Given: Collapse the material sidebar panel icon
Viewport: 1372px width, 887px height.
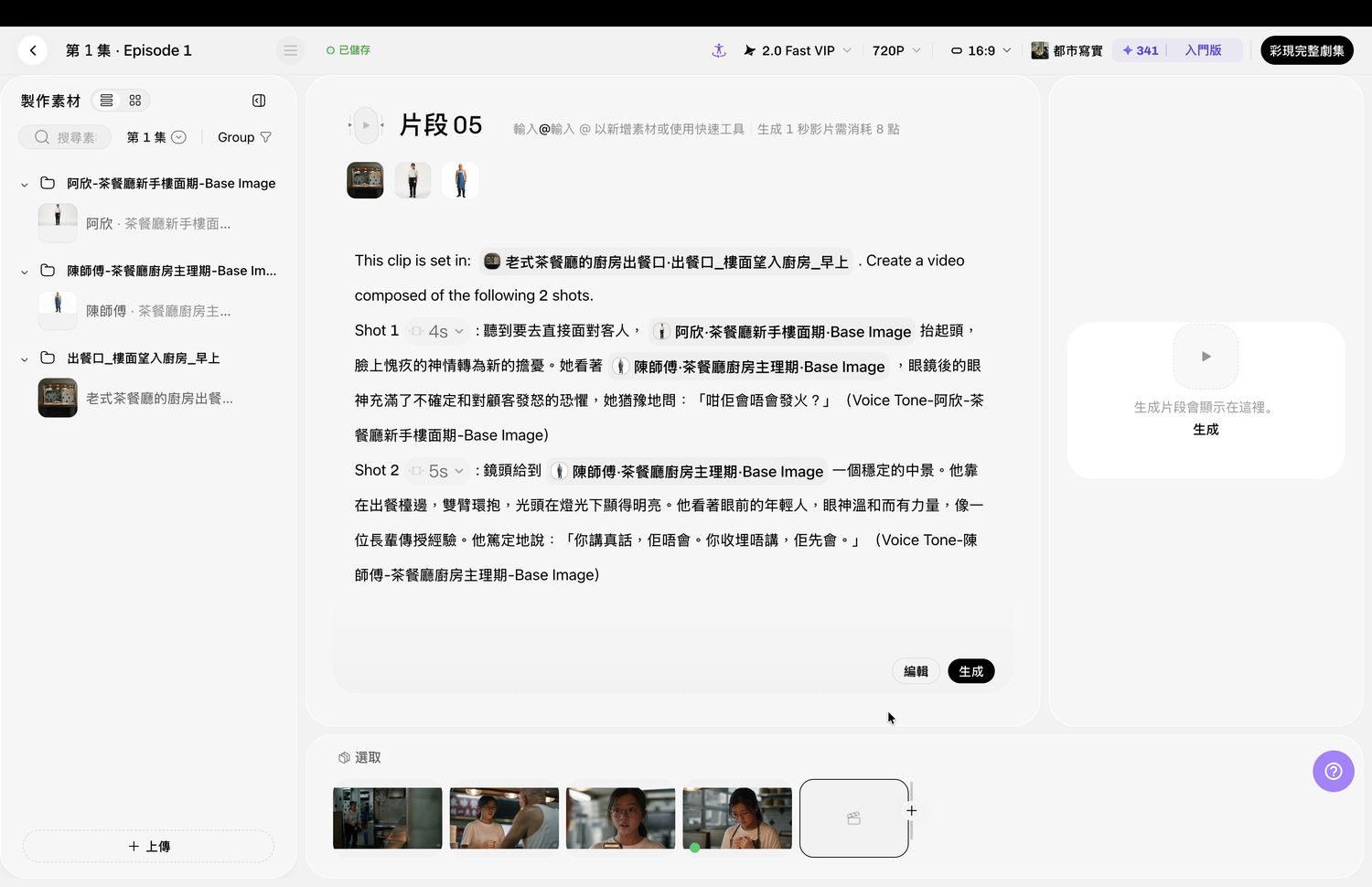Looking at the screenshot, I should pyautogui.click(x=259, y=101).
